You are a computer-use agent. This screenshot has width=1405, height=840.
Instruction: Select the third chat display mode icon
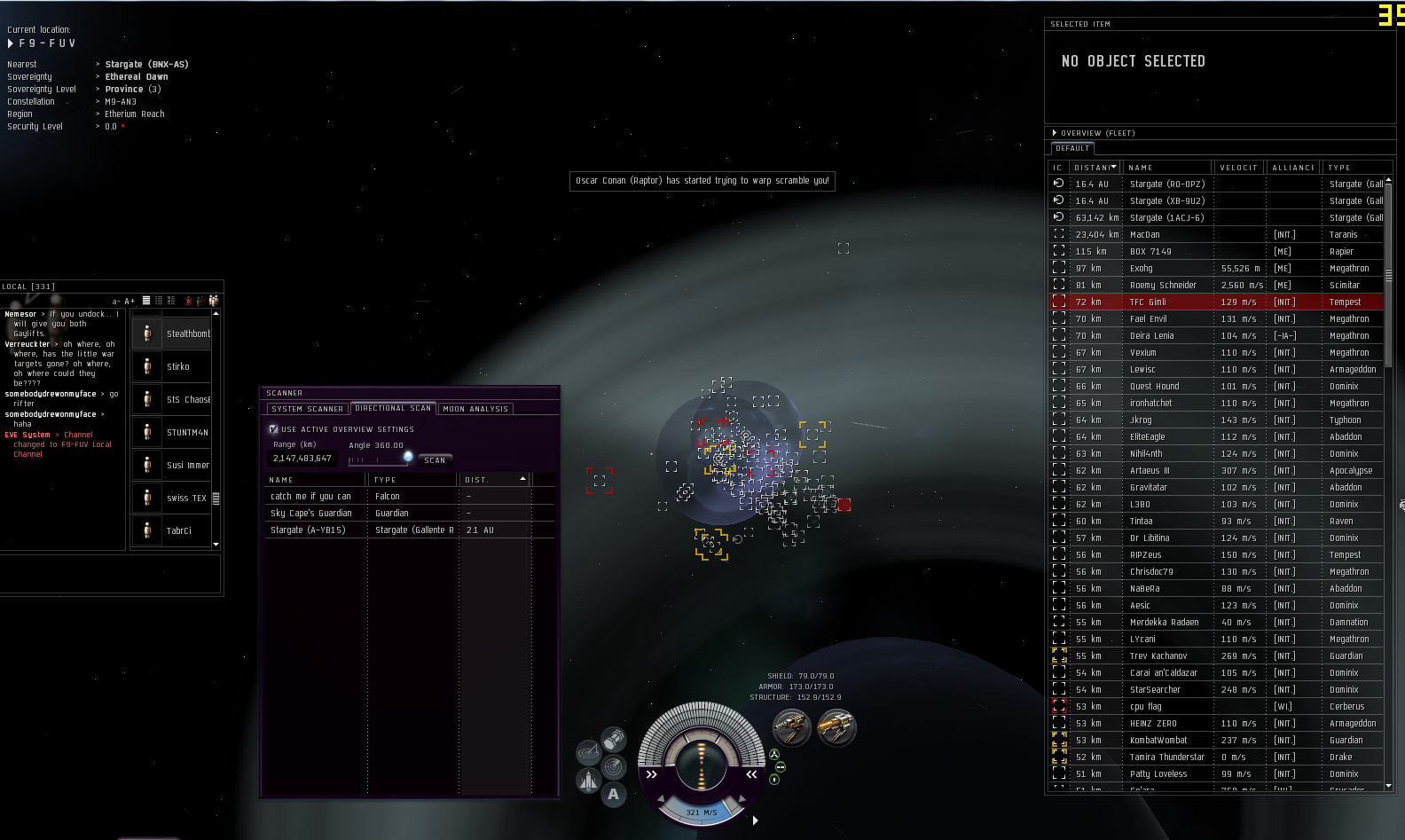tap(171, 301)
